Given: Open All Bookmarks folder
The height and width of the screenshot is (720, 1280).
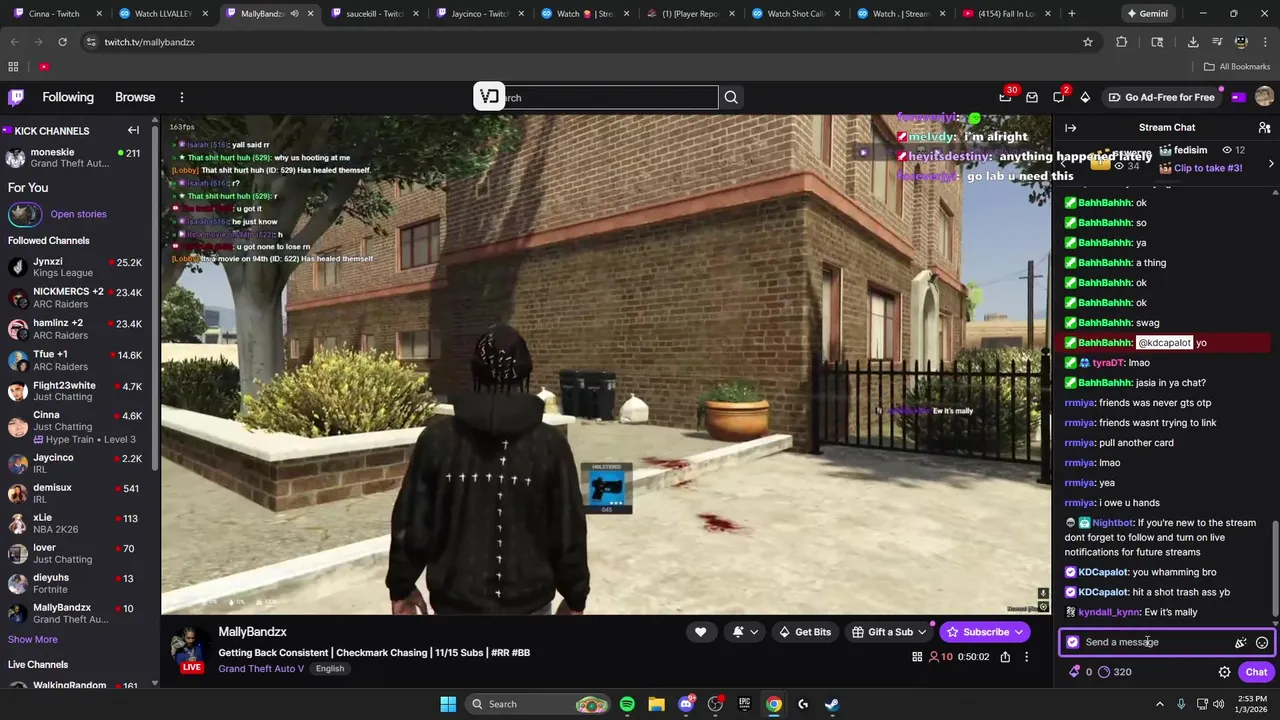Looking at the screenshot, I should [1237, 67].
